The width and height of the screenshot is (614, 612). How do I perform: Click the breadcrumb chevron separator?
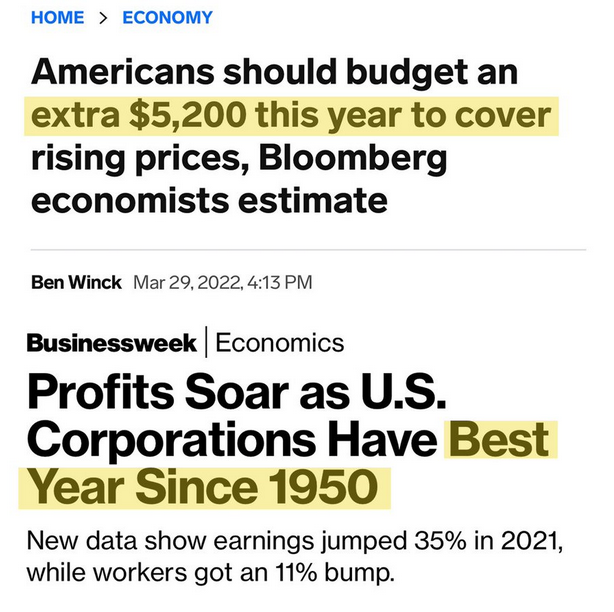point(103,18)
